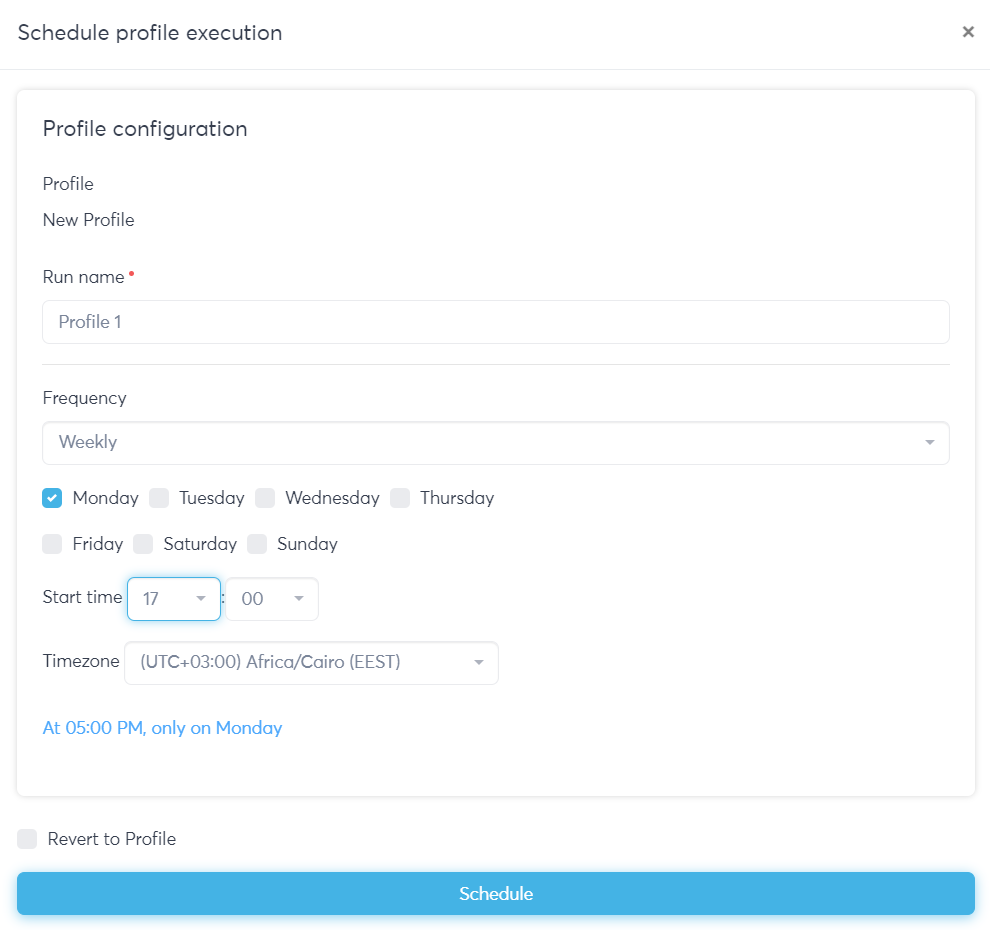990x930 pixels.
Task: Click the arrow icon in Frequency field
Action: (x=929, y=442)
